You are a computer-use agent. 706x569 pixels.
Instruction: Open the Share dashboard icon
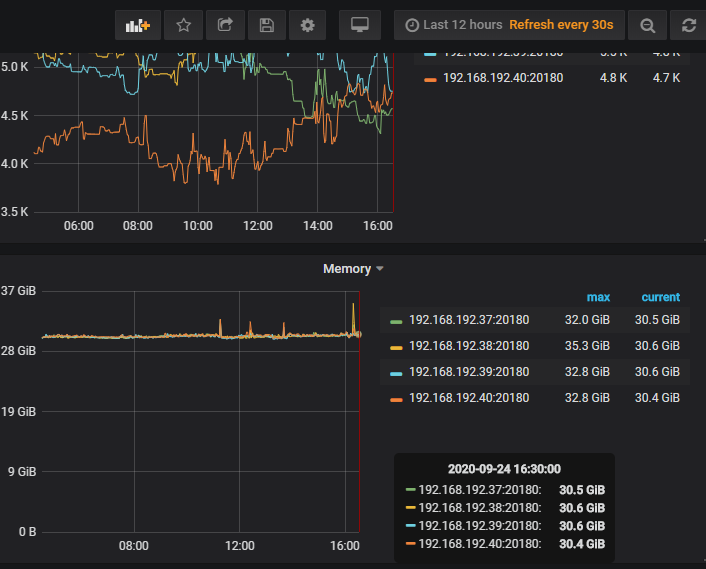pos(225,25)
